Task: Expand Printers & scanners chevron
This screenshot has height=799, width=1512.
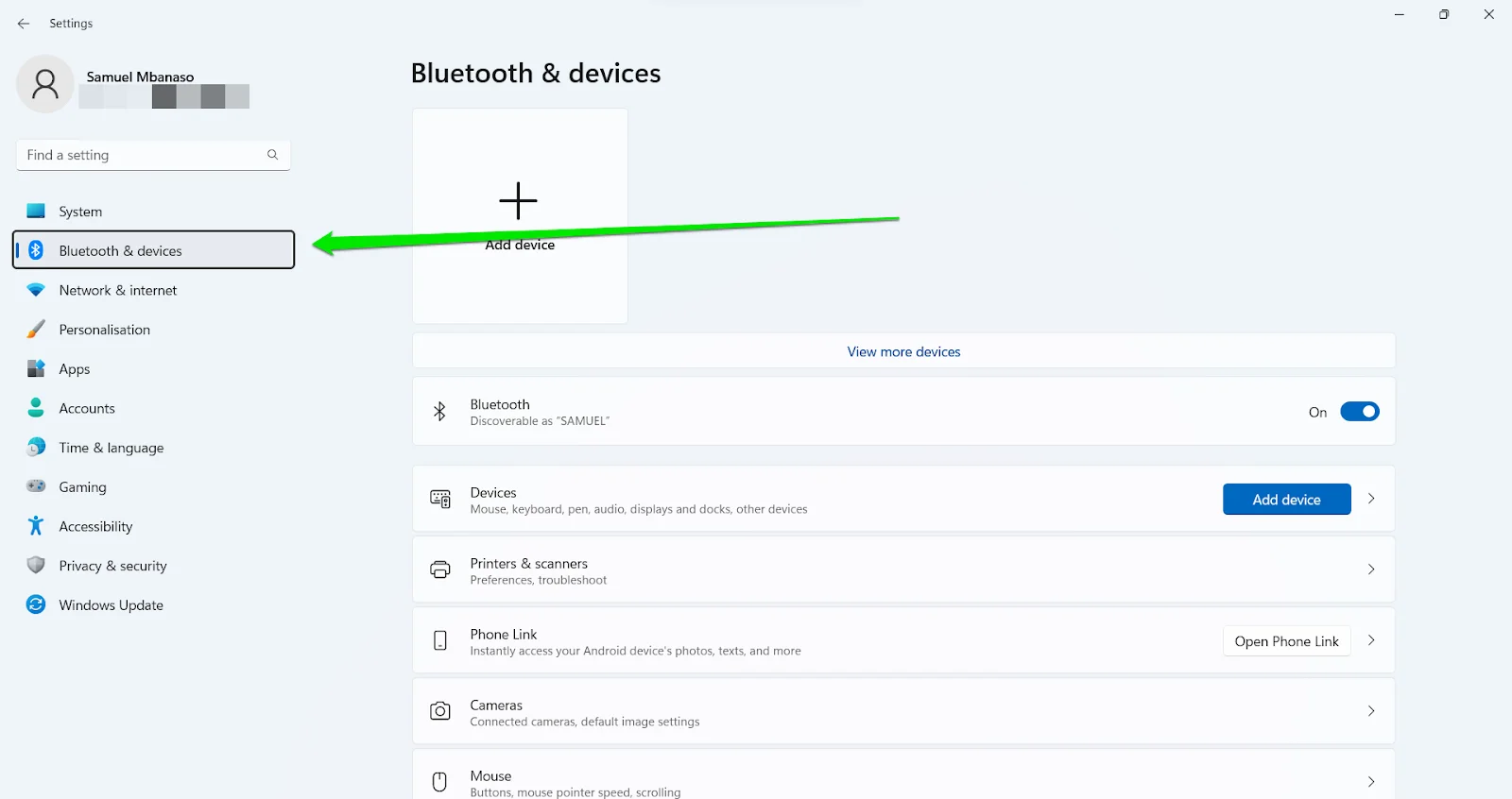Action: point(1371,569)
